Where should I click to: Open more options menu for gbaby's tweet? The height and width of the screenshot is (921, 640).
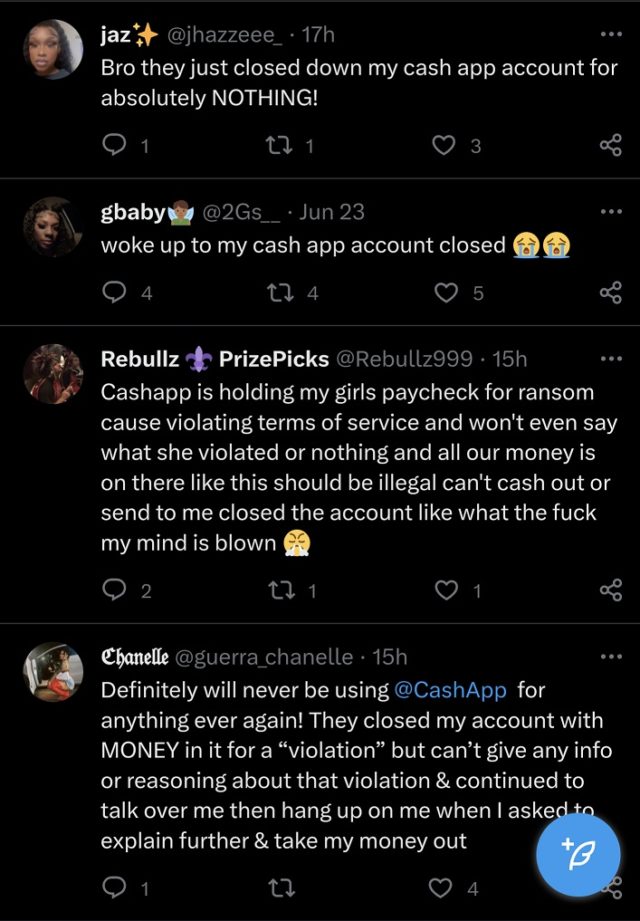click(x=611, y=211)
